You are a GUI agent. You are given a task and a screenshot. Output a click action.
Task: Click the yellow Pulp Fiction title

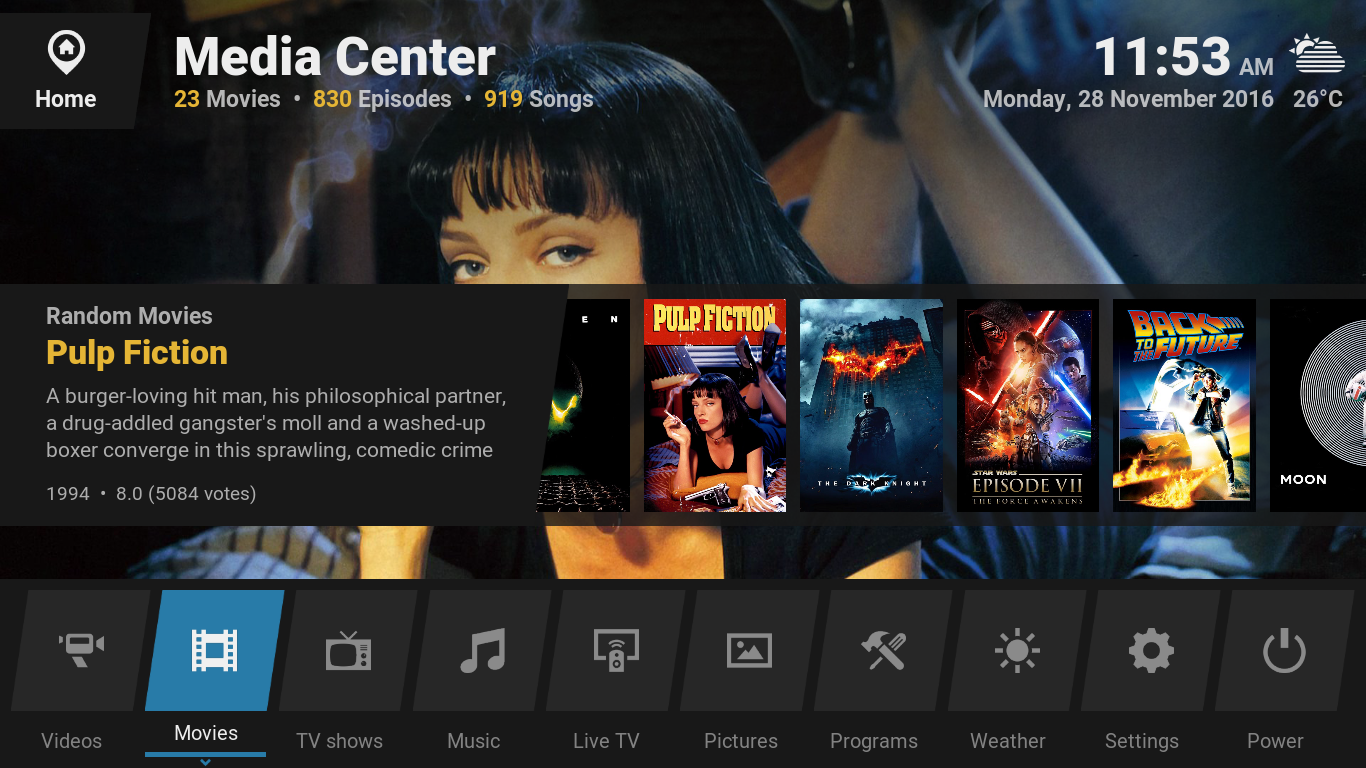point(137,353)
